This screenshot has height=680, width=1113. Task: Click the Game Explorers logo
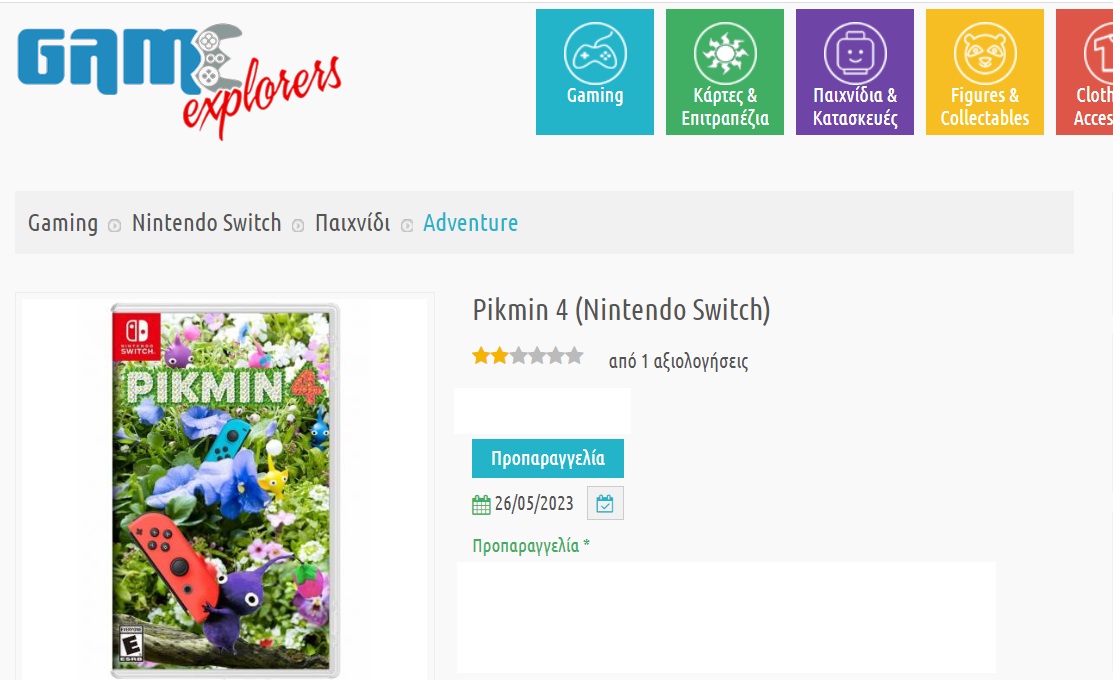[x=179, y=80]
